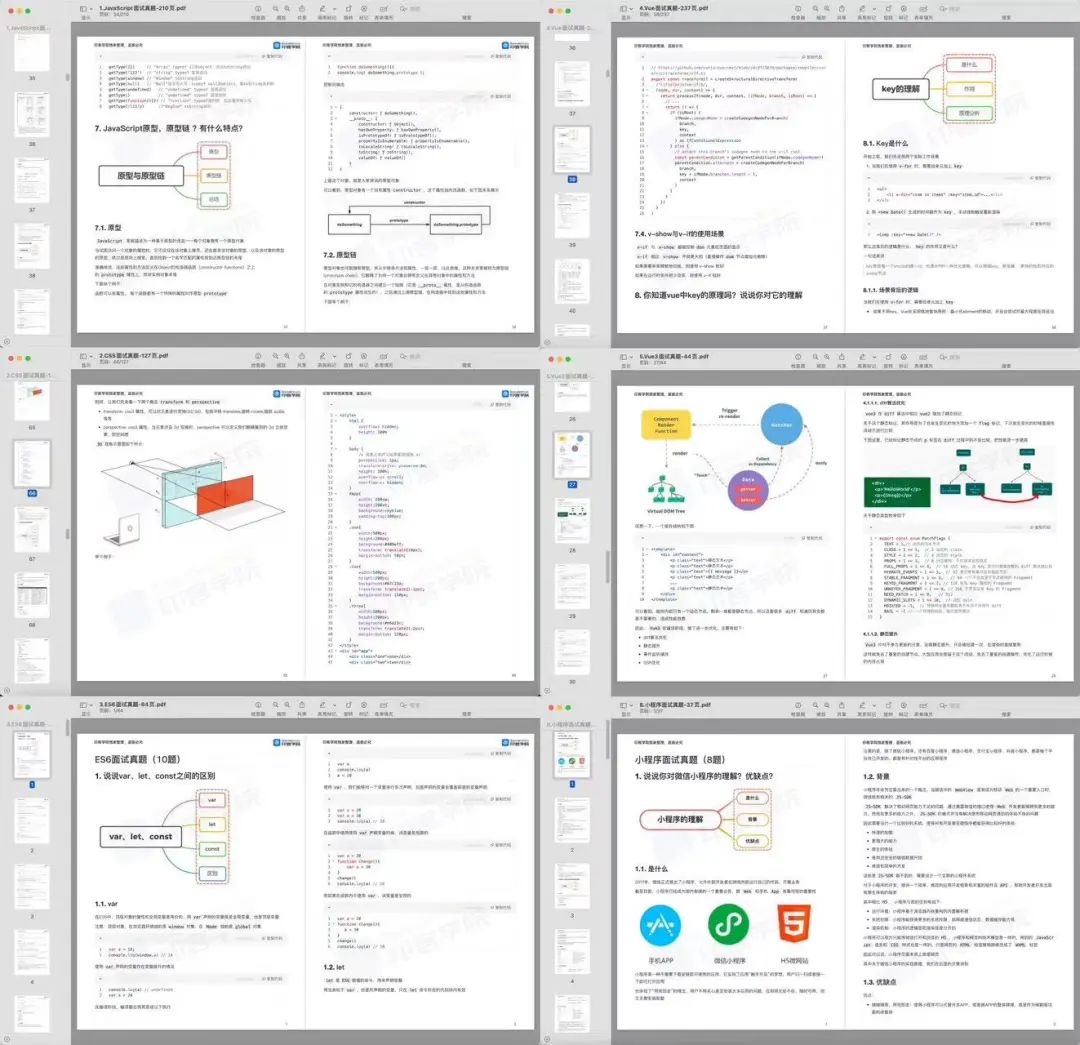The image size is (1080, 1045).
Task: Open form filling in the 1.JavaScript PDF window
Action: pos(384,9)
